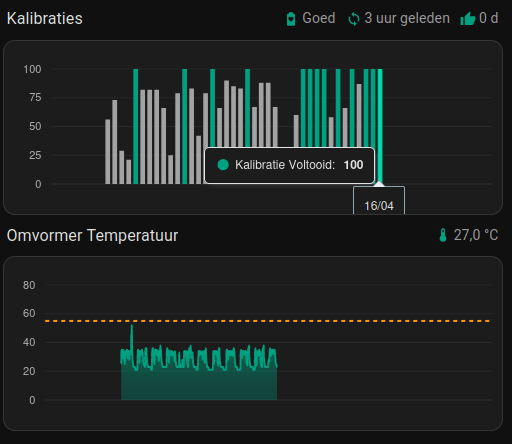The width and height of the screenshot is (512, 444).
Task: Click the '27,0 °C' temperature reading
Action: [476, 235]
